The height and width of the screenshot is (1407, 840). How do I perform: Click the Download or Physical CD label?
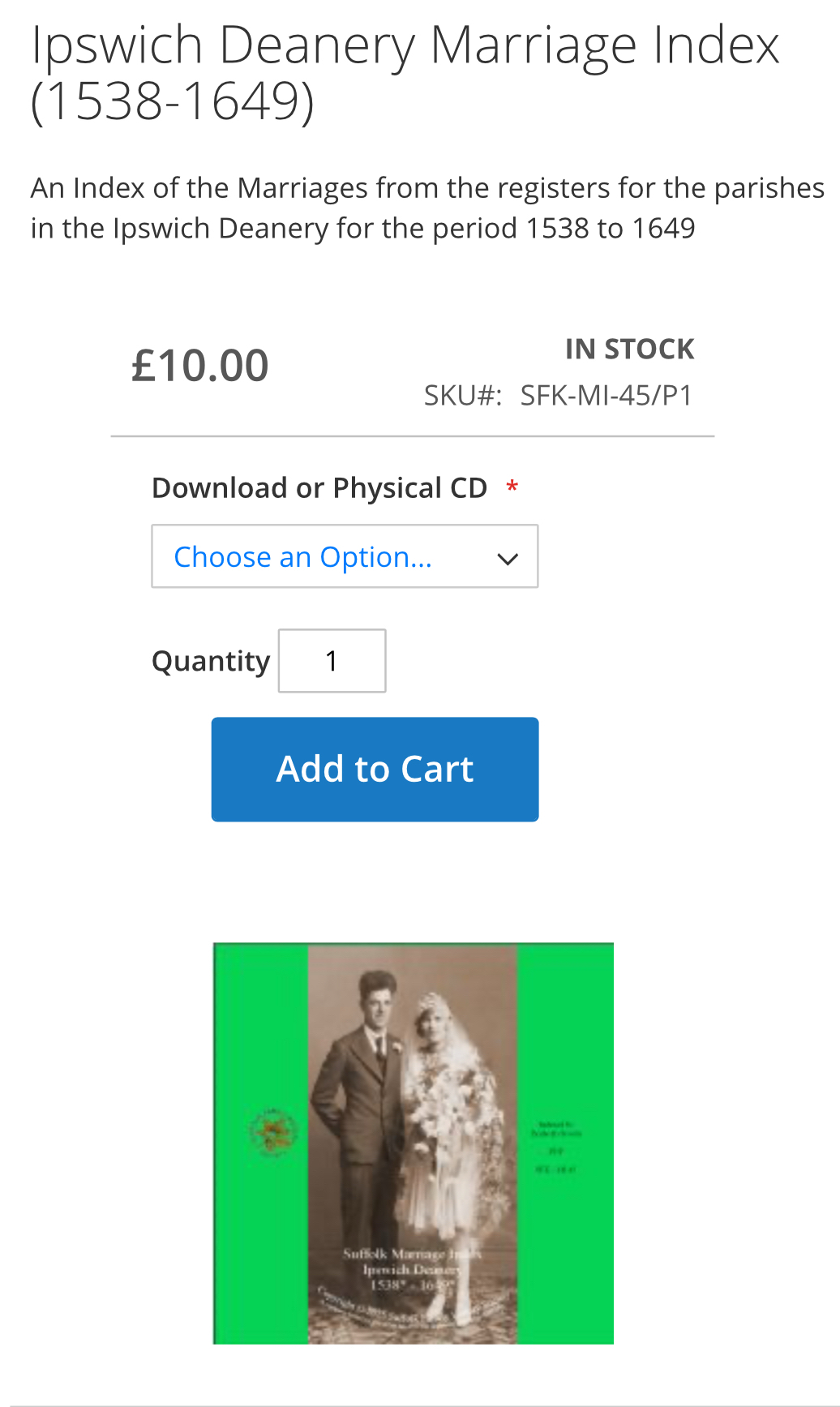pos(319,488)
